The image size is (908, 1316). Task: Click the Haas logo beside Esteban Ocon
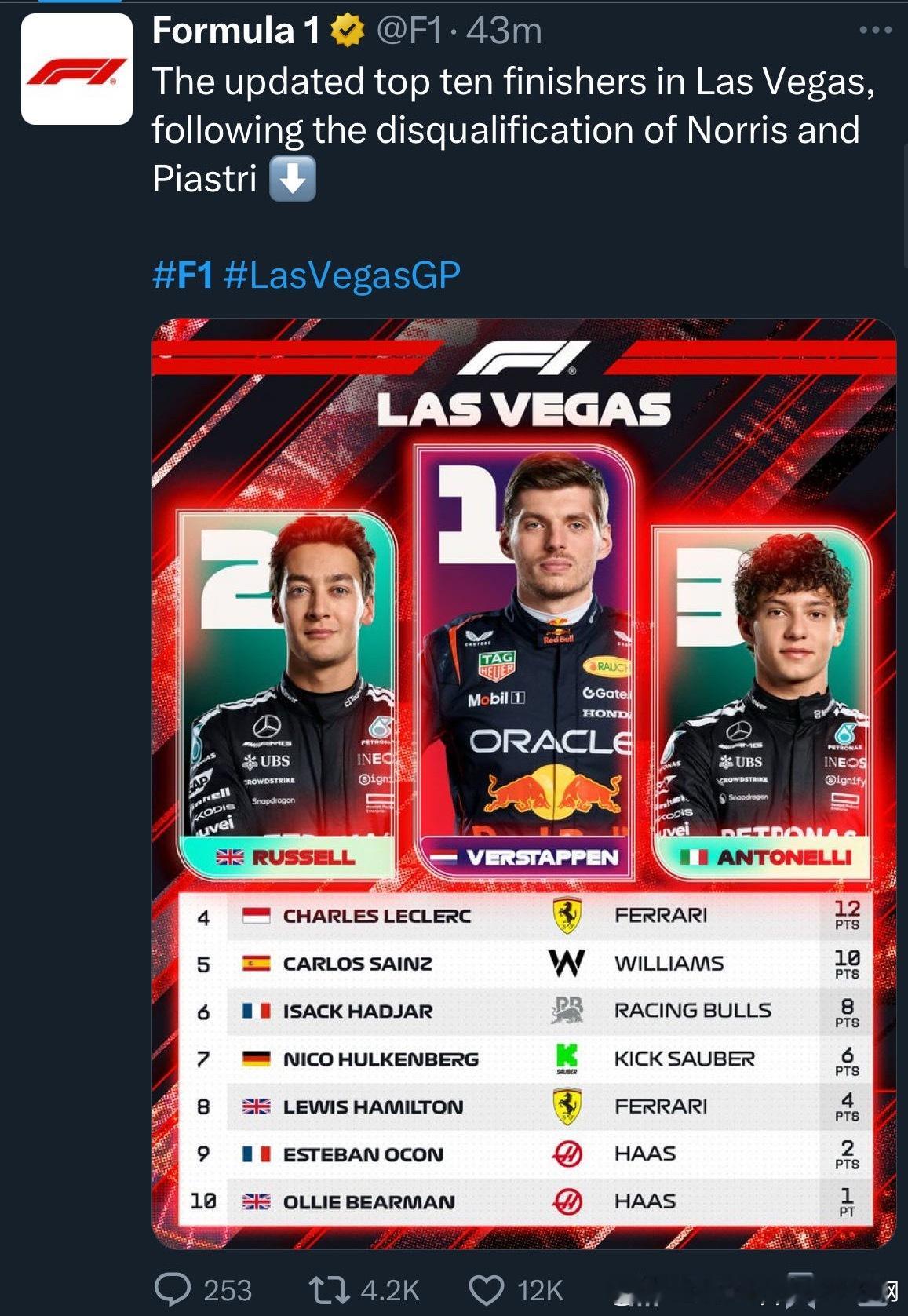(x=567, y=1154)
